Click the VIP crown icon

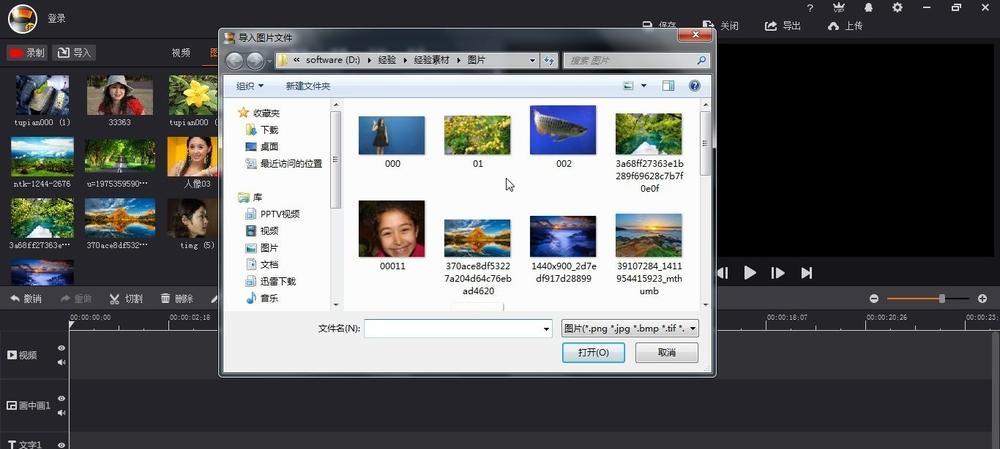click(839, 8)
